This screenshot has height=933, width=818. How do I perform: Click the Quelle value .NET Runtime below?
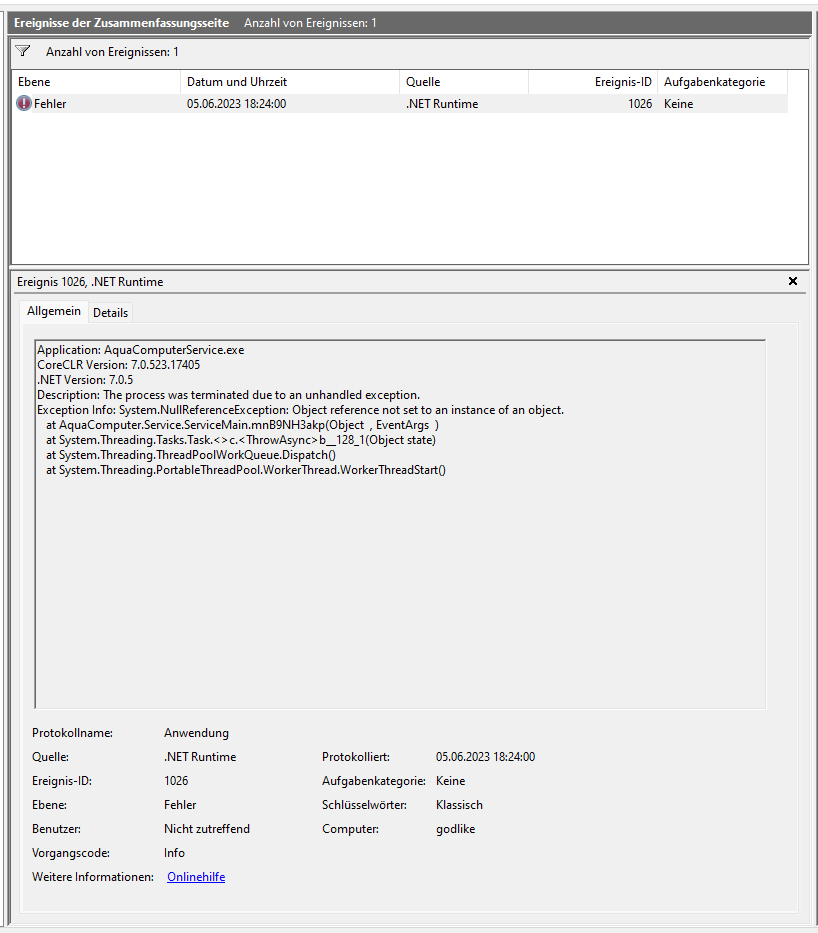pos(200,757)
